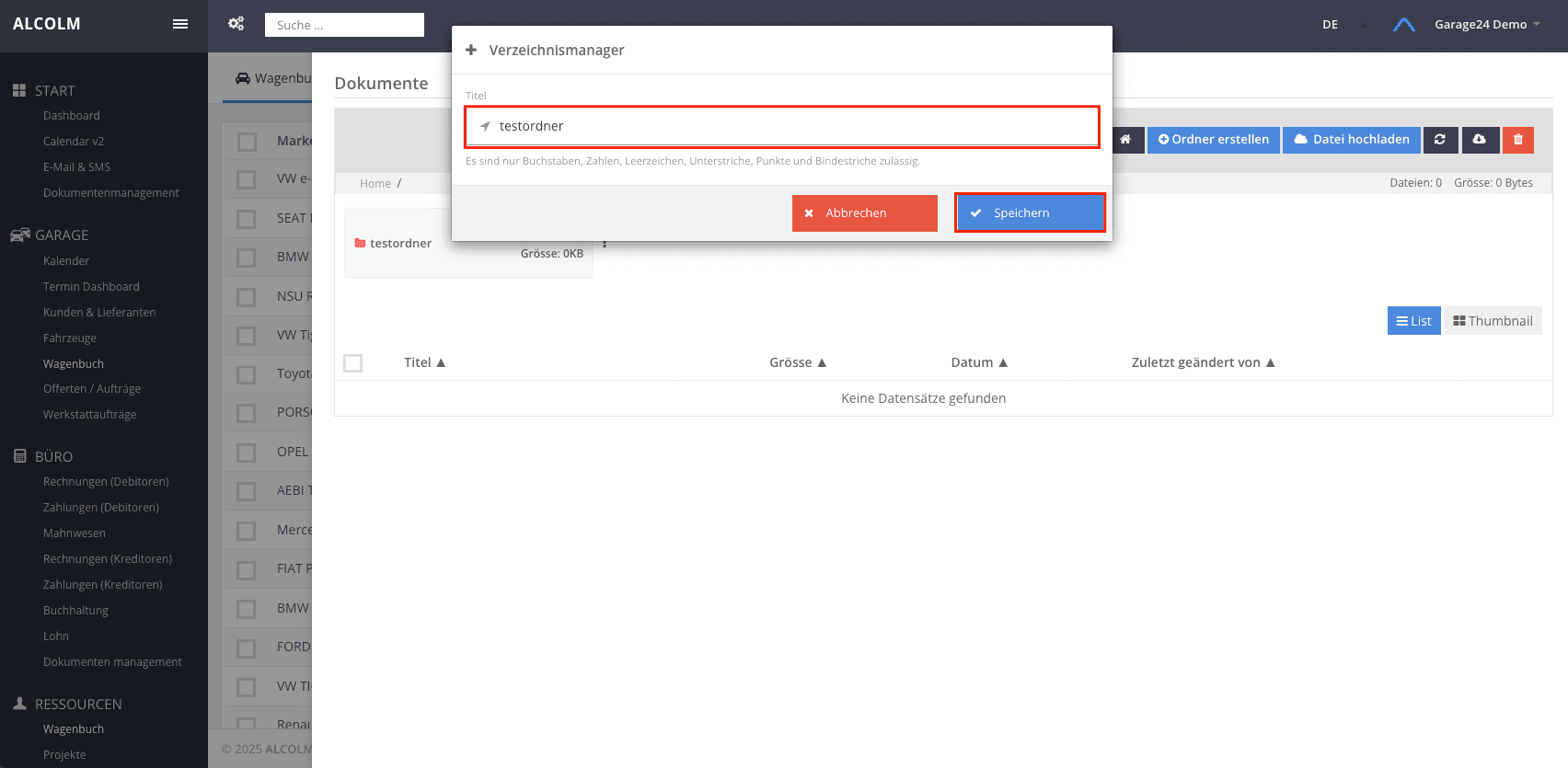Check the BMW row checkbox below SEAT

pyautogui.click(x=247, y=258)
